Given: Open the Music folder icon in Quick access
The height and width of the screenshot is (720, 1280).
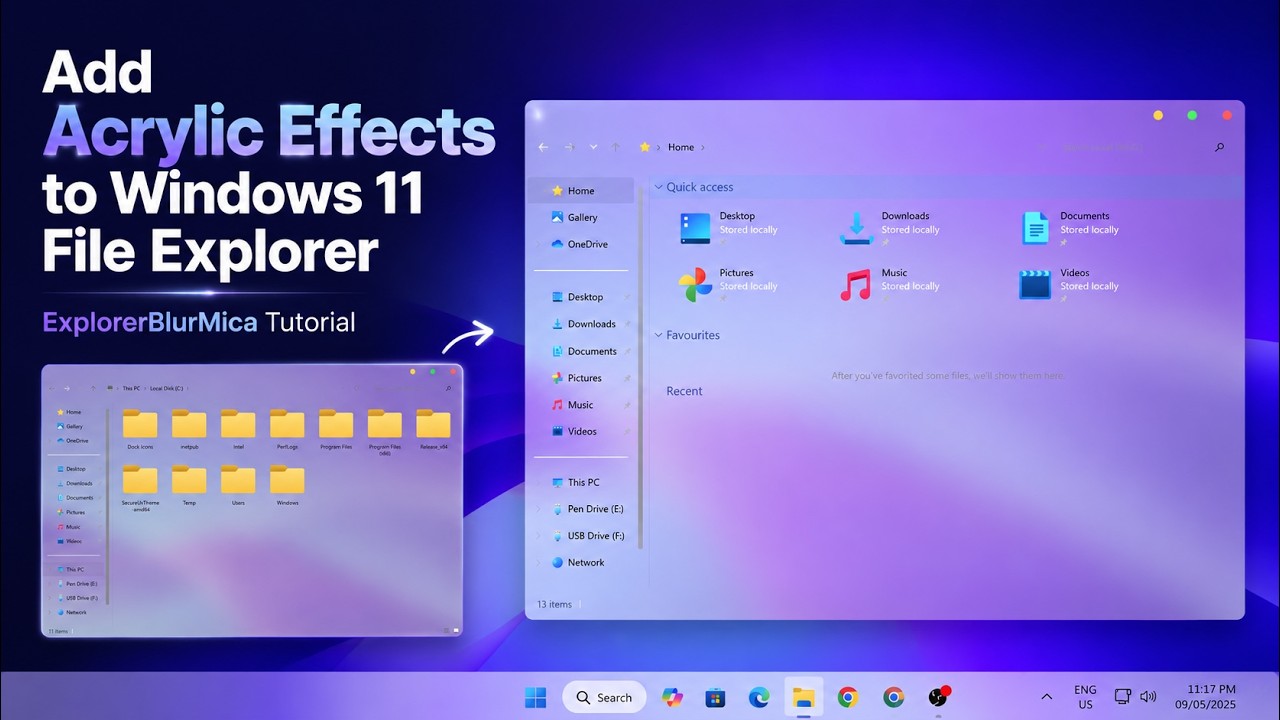Looking at the screenshot, I should (x=856, y=285).
